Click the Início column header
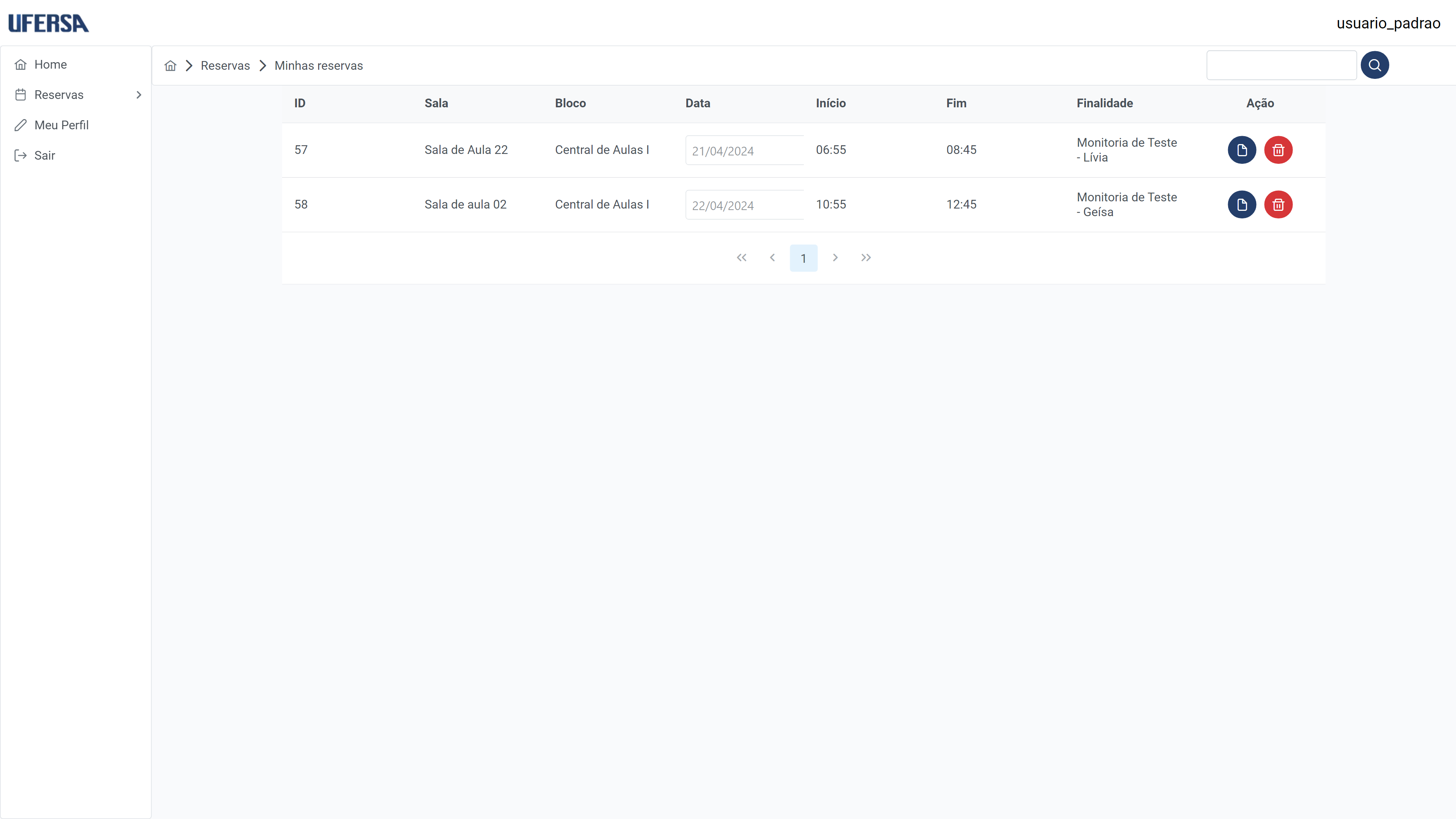 tap(831, 104)
